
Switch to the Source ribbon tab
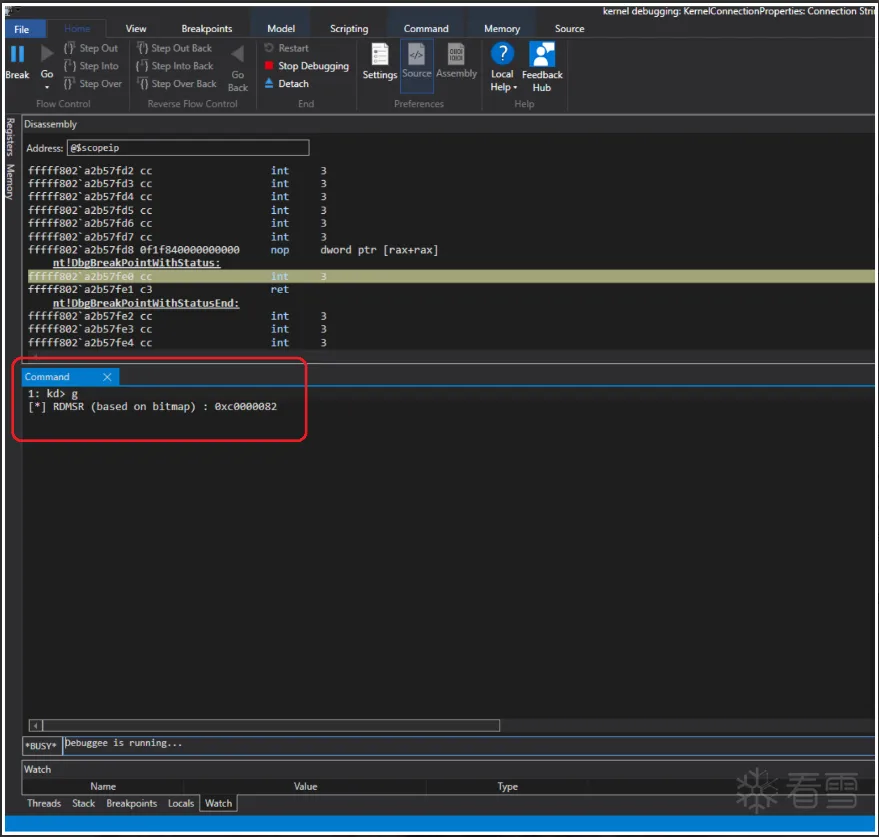point(569,29)
